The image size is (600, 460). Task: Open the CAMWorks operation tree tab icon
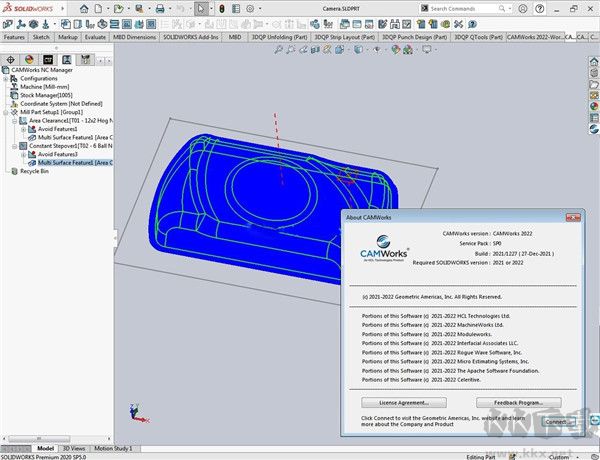pos(67,60)
